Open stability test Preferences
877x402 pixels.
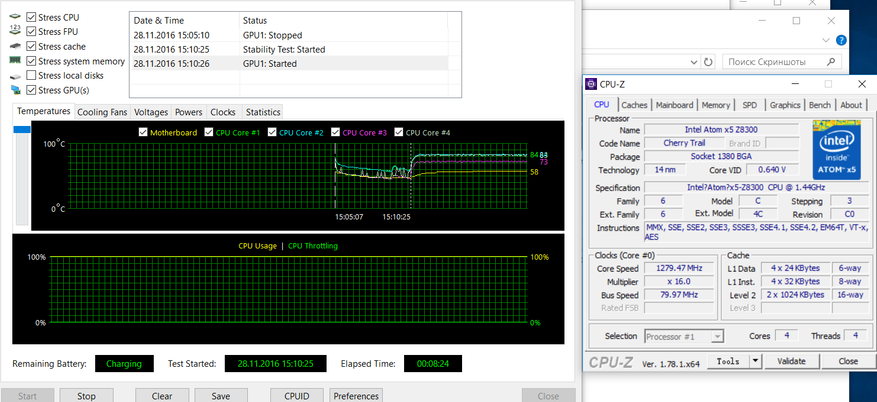(x=356, y=395)
